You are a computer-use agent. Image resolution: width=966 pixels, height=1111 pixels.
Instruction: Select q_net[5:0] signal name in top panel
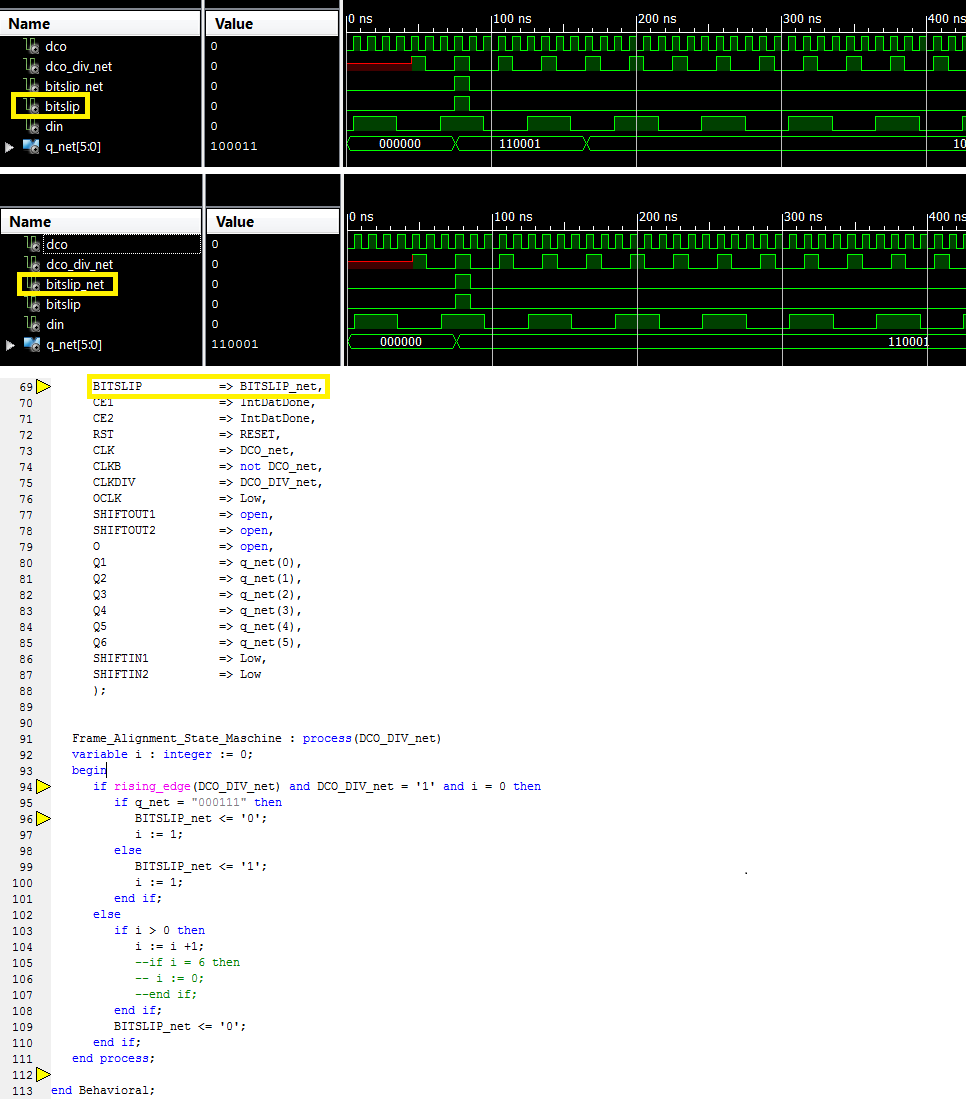pos(73,147)
